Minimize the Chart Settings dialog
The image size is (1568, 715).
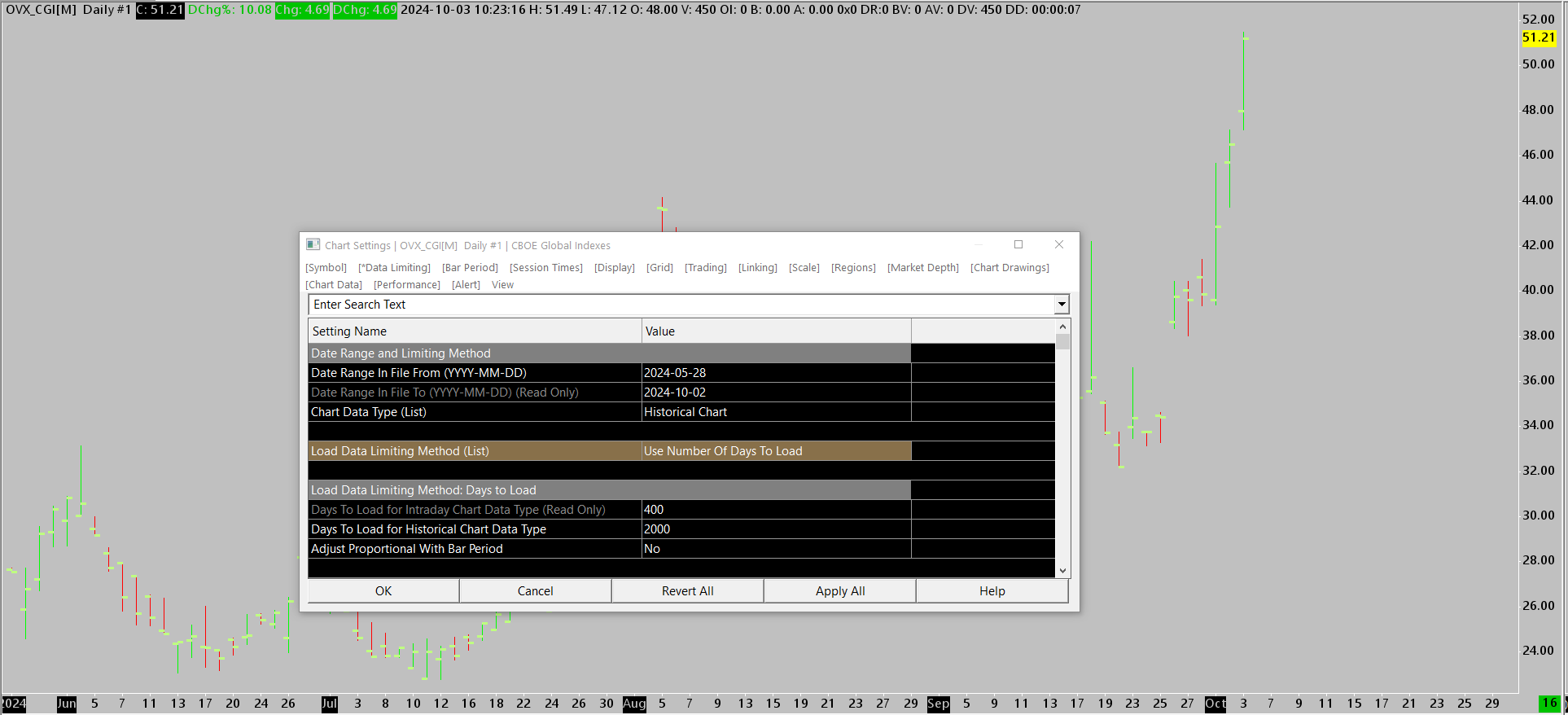click(979, 244)
